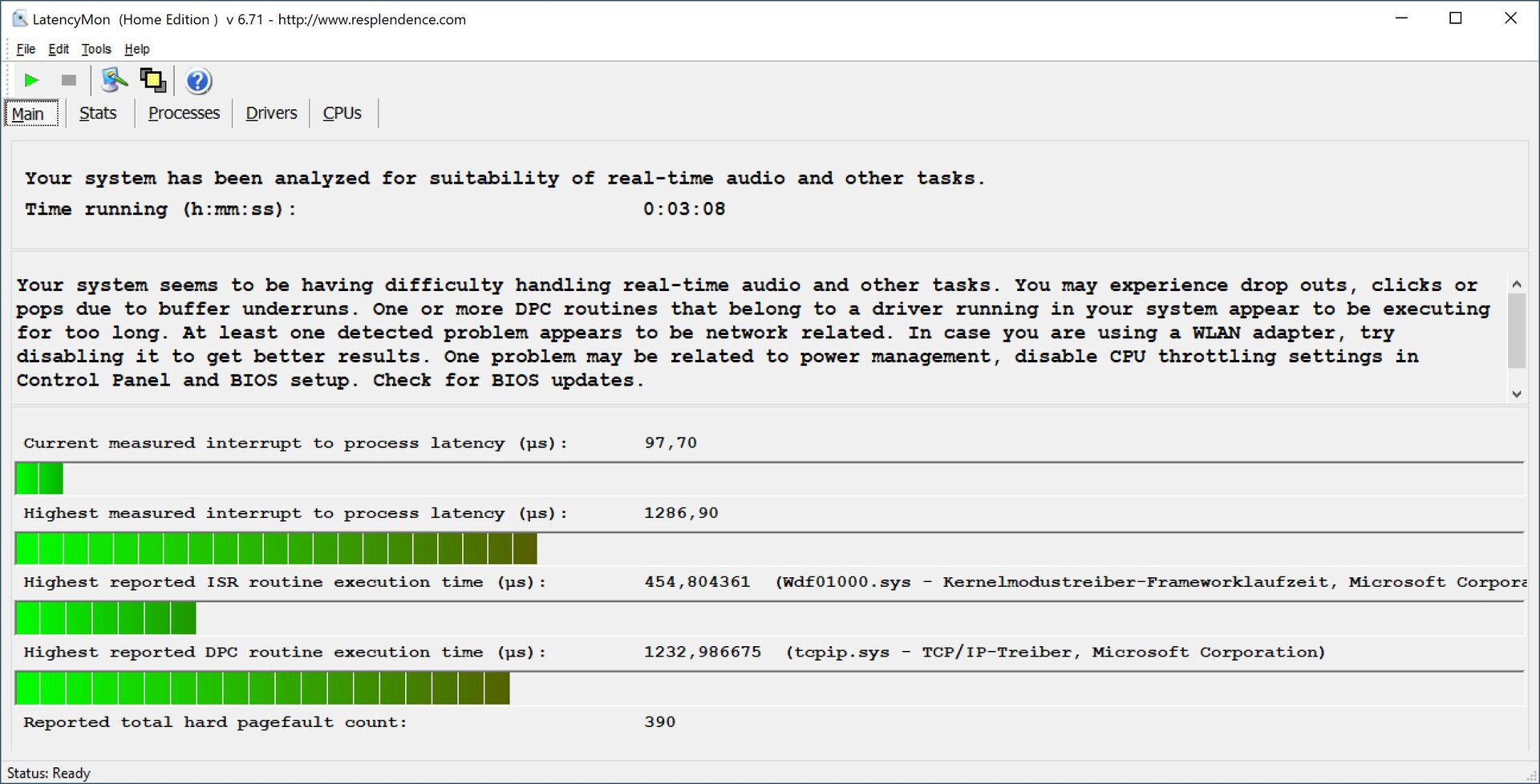
Task: Open the options tool icon in the toolbar
Action: point(114,80)
